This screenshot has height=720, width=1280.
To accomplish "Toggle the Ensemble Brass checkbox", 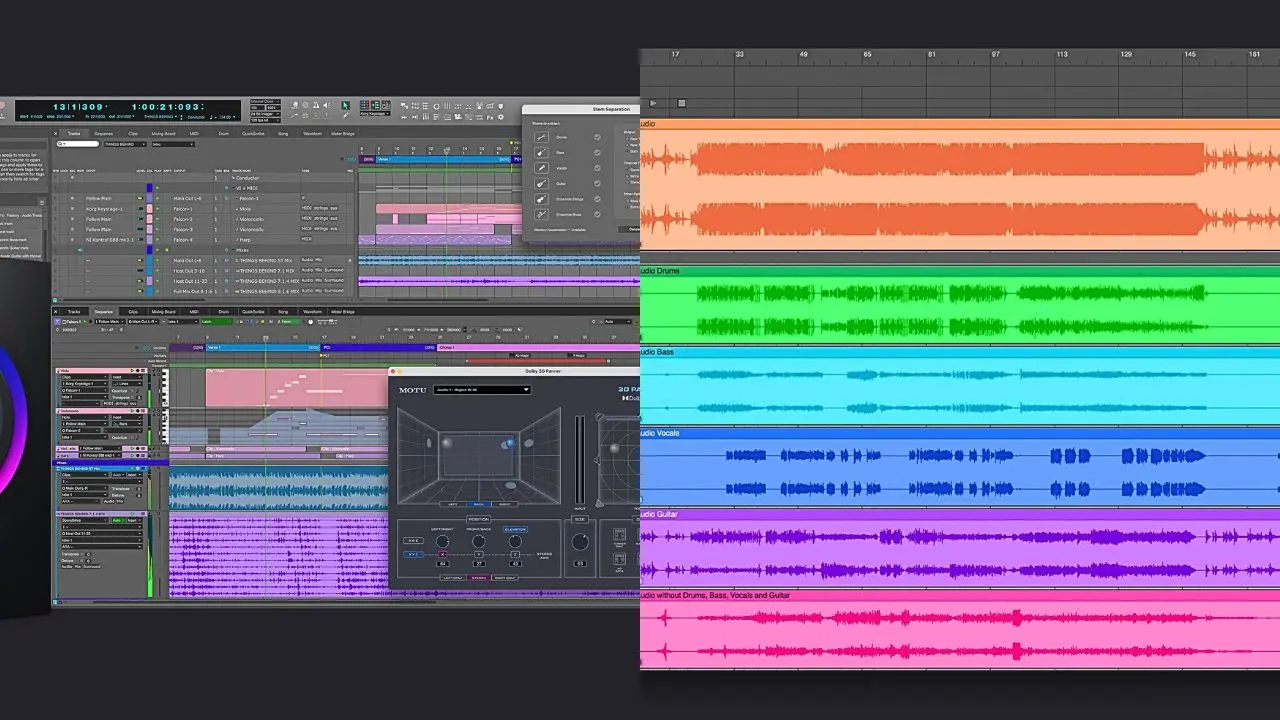I will [x=597, y=214].
